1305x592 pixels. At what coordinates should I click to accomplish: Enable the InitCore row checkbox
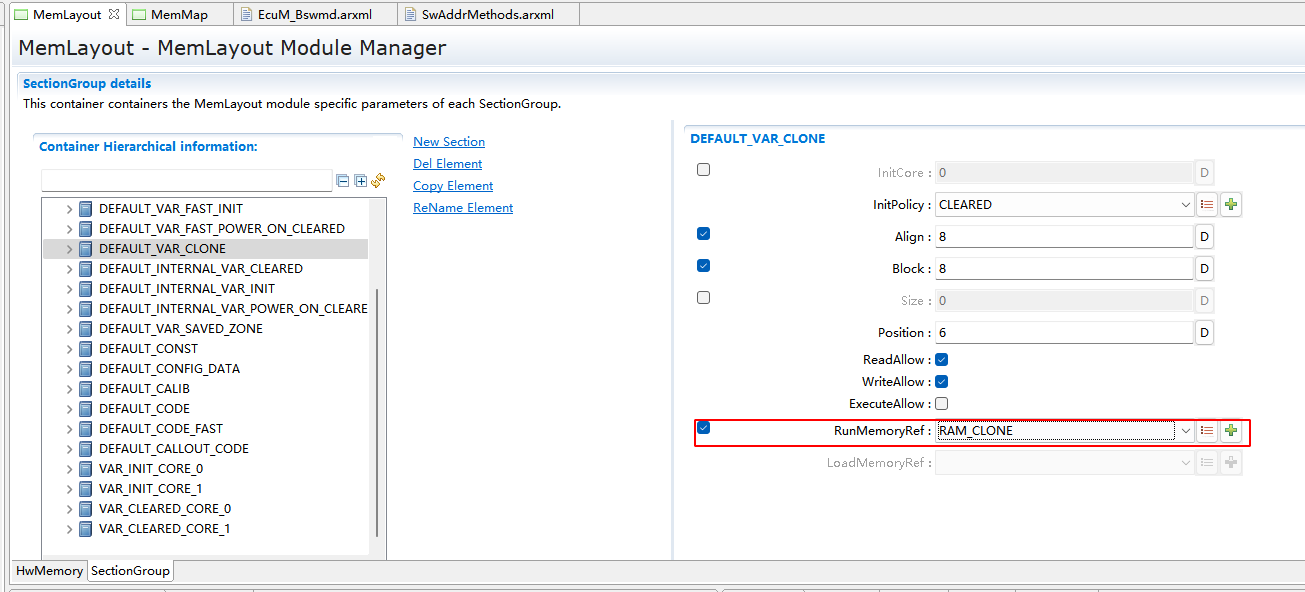coord(703,170)
